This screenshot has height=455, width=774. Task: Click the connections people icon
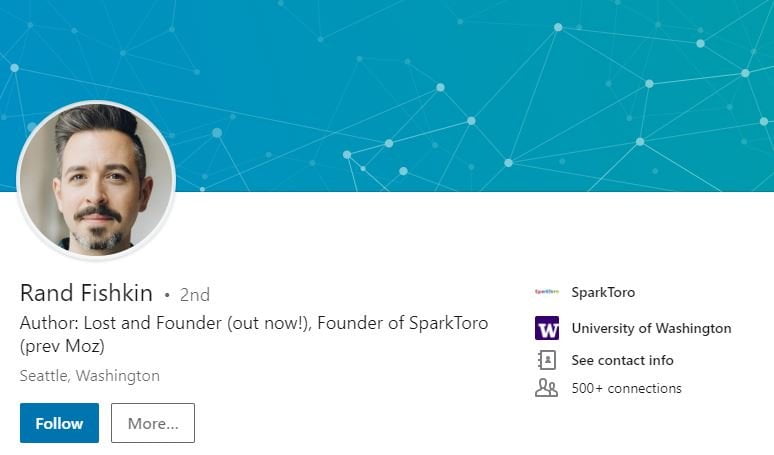546,388
